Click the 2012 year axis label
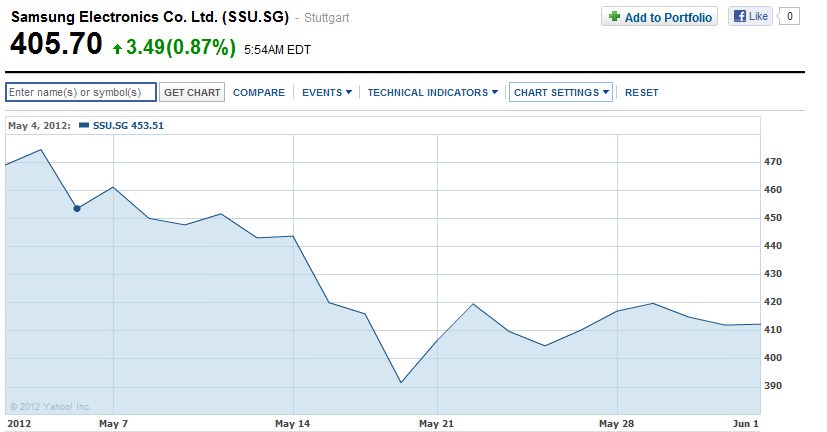 (x=19, y=424)
